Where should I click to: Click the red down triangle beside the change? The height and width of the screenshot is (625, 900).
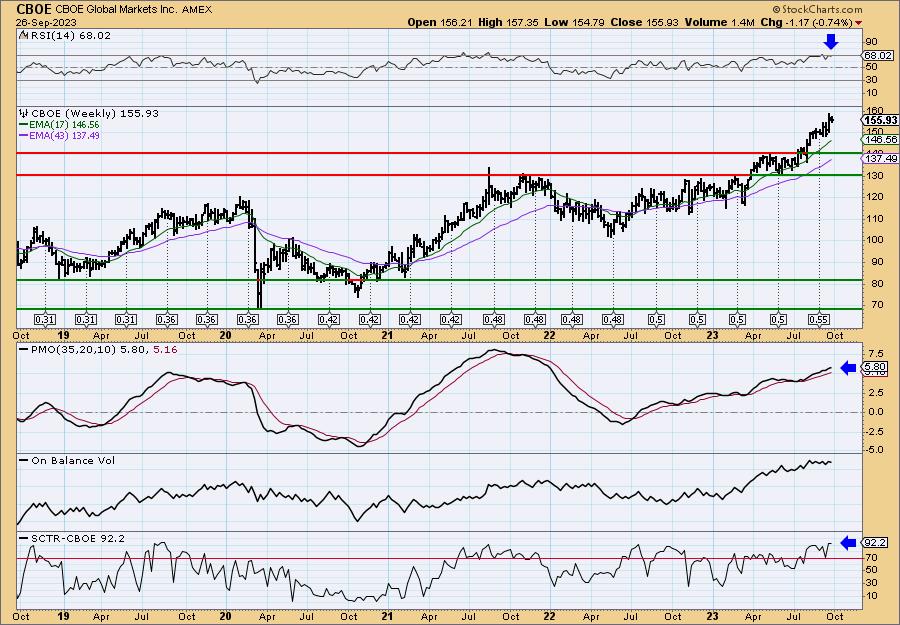pyautogui.click(x=858, y=23)
